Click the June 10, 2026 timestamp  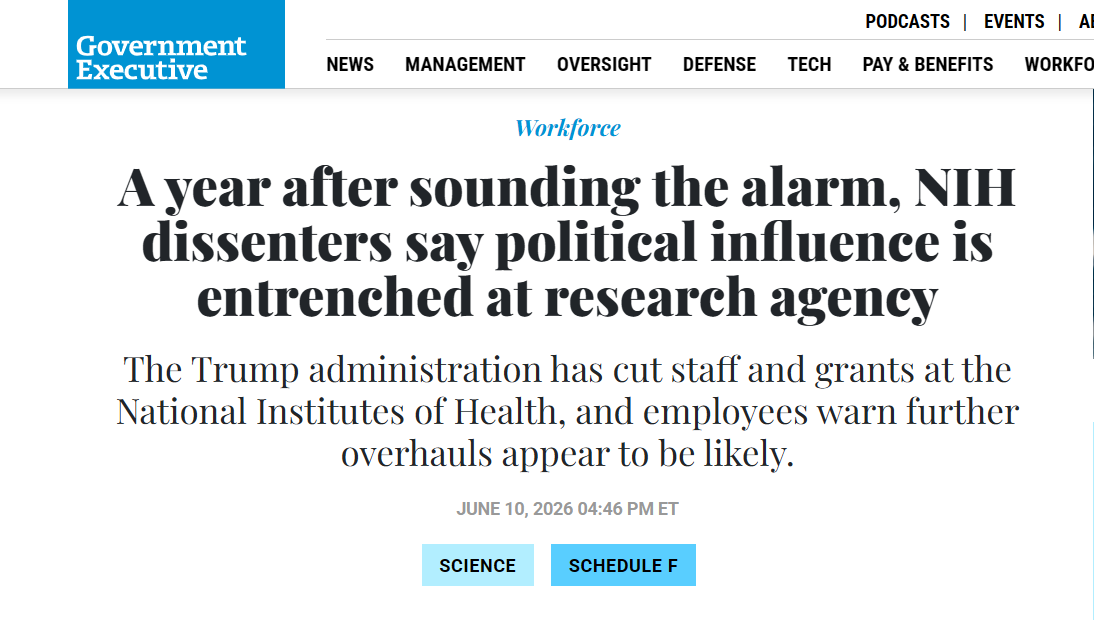coord(567,509)
